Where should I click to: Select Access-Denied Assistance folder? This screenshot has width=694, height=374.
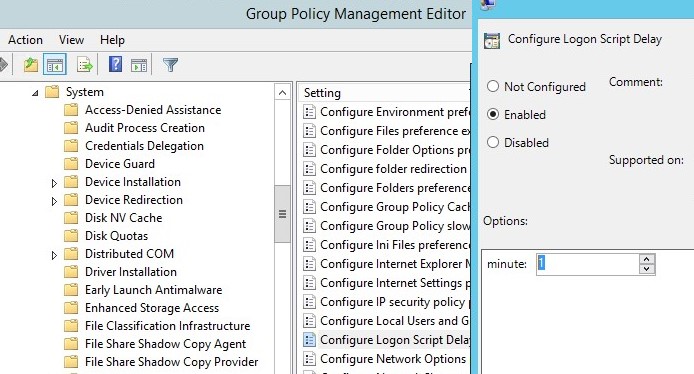(153, 110)
